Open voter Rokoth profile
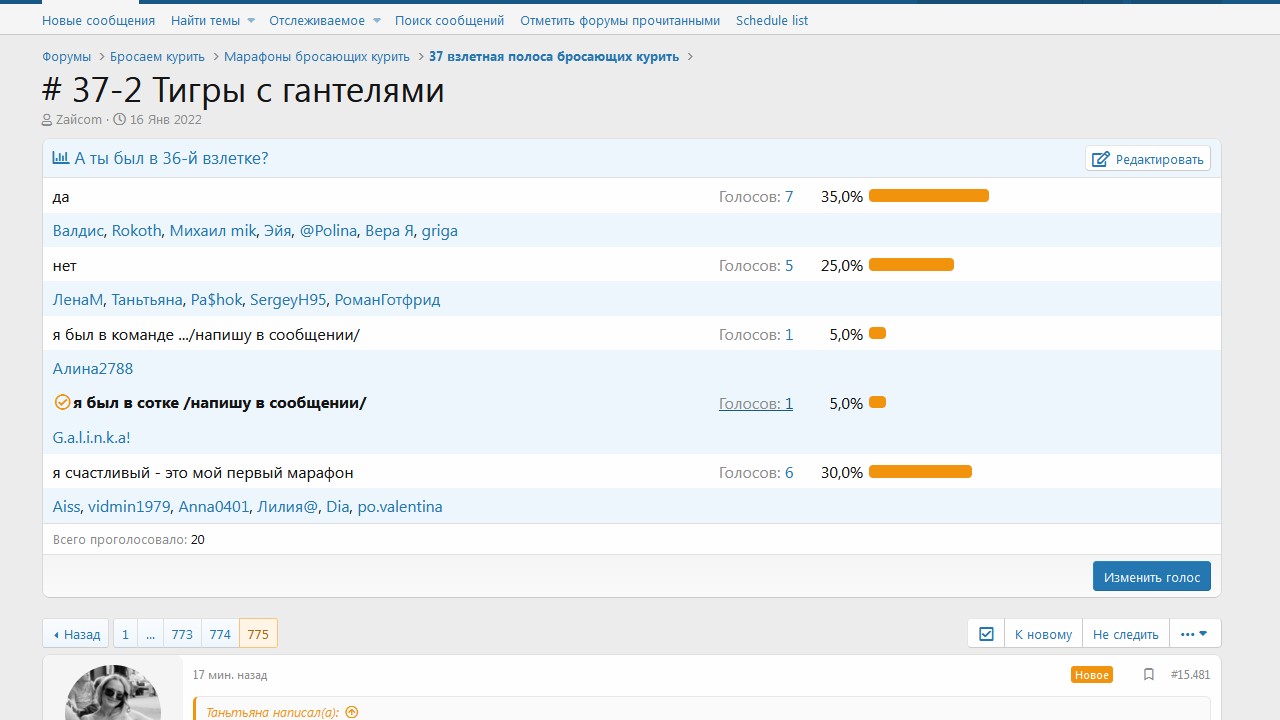The width and height of the screenshot is (1280, 720). [137, 231]
